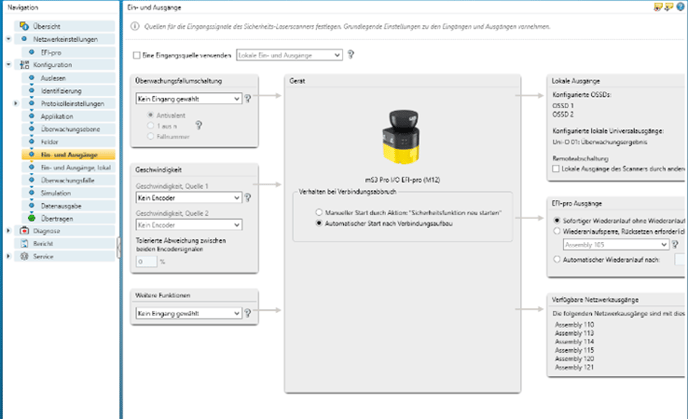Select 'Manueller Start durch Aktion' radio button
688x419 pixels.
318,213
